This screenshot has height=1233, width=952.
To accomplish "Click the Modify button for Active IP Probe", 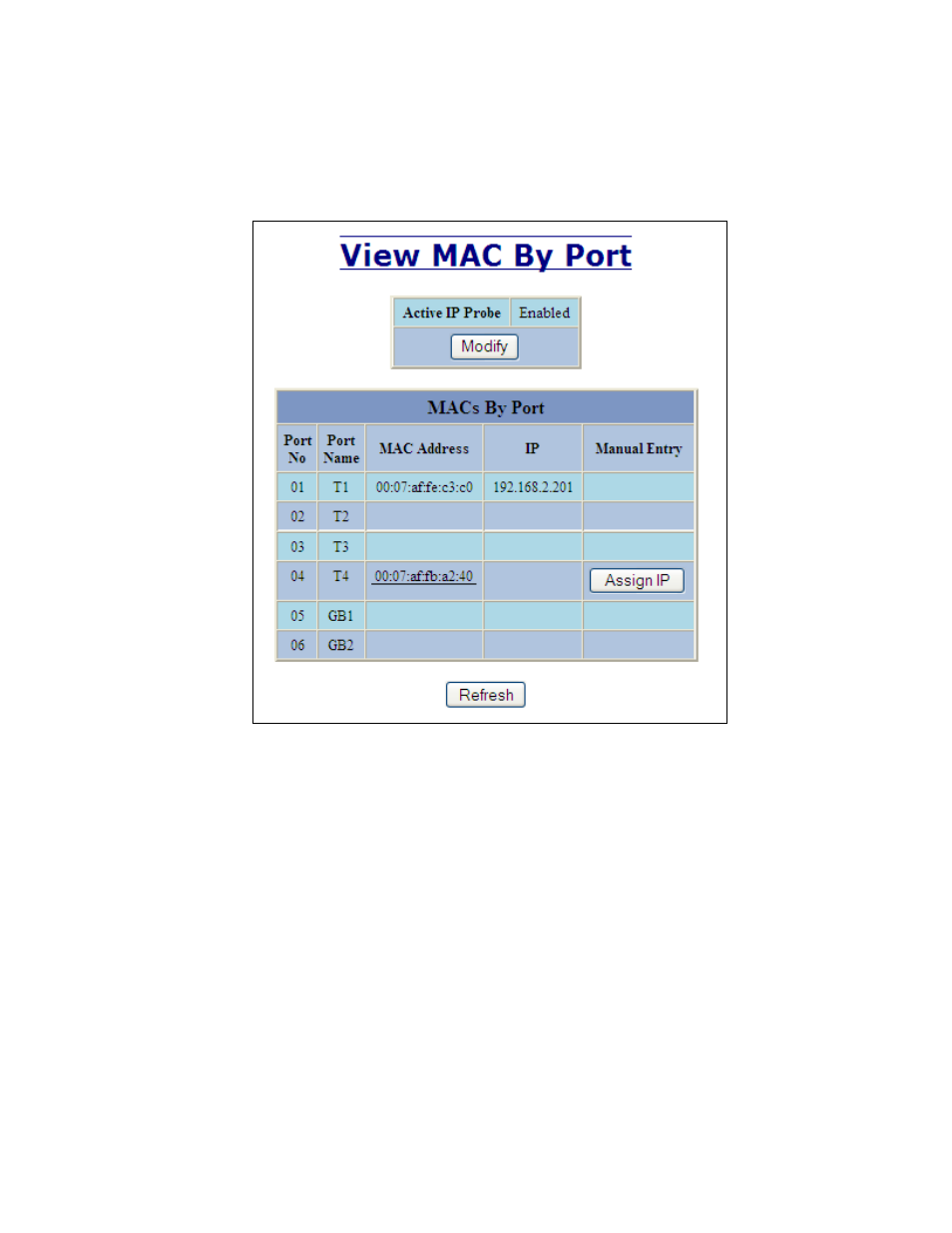I will (484, 346).
